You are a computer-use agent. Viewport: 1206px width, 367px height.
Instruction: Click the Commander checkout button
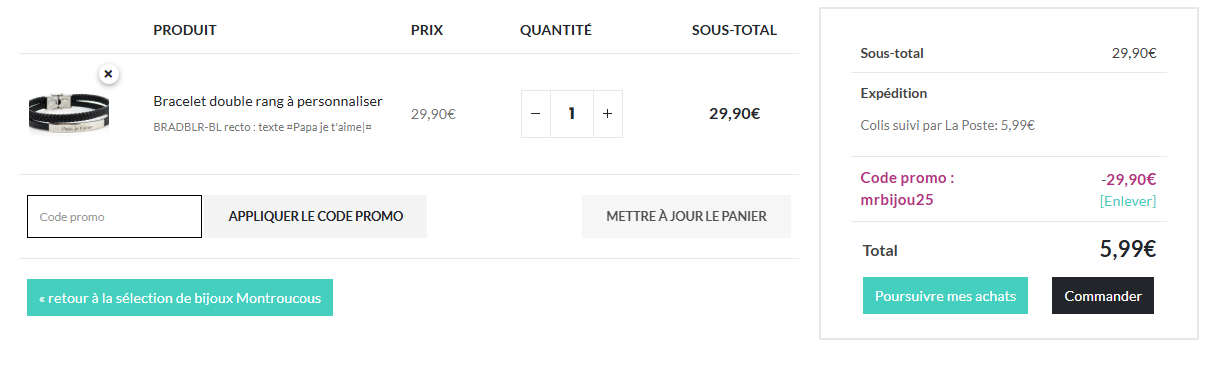[1103, 296]
